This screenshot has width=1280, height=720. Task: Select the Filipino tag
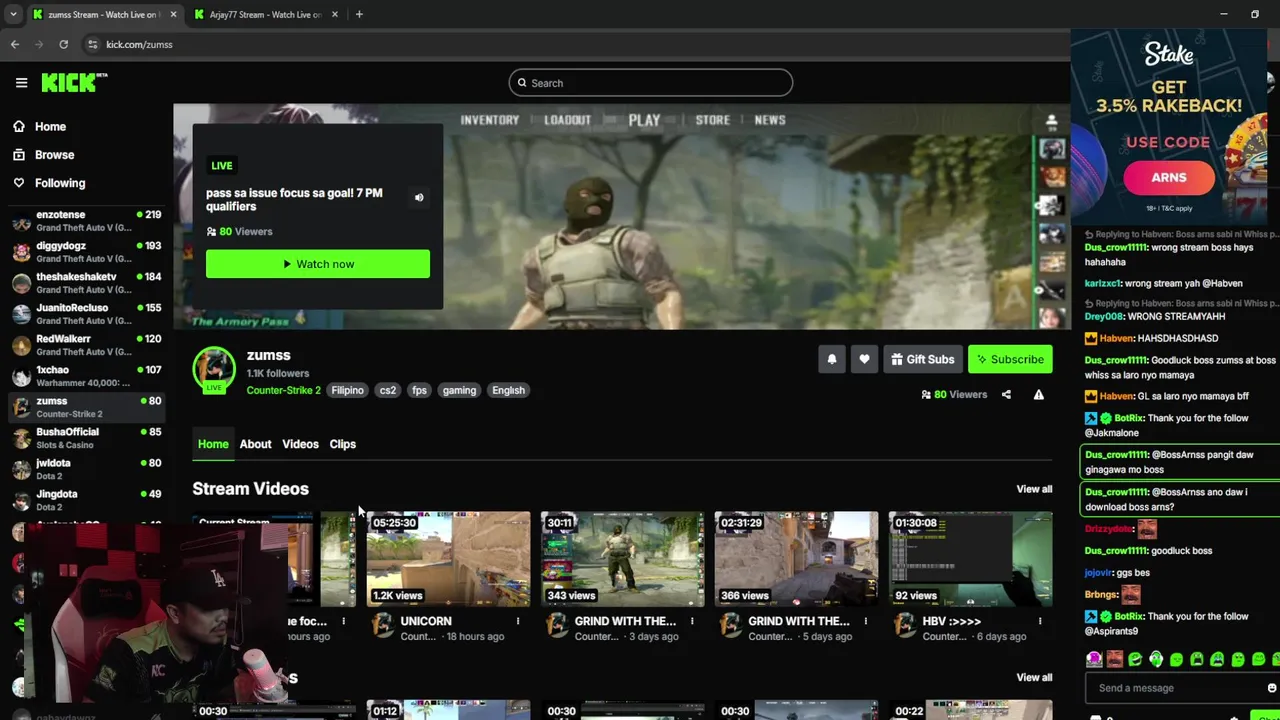tap(347, 390)
